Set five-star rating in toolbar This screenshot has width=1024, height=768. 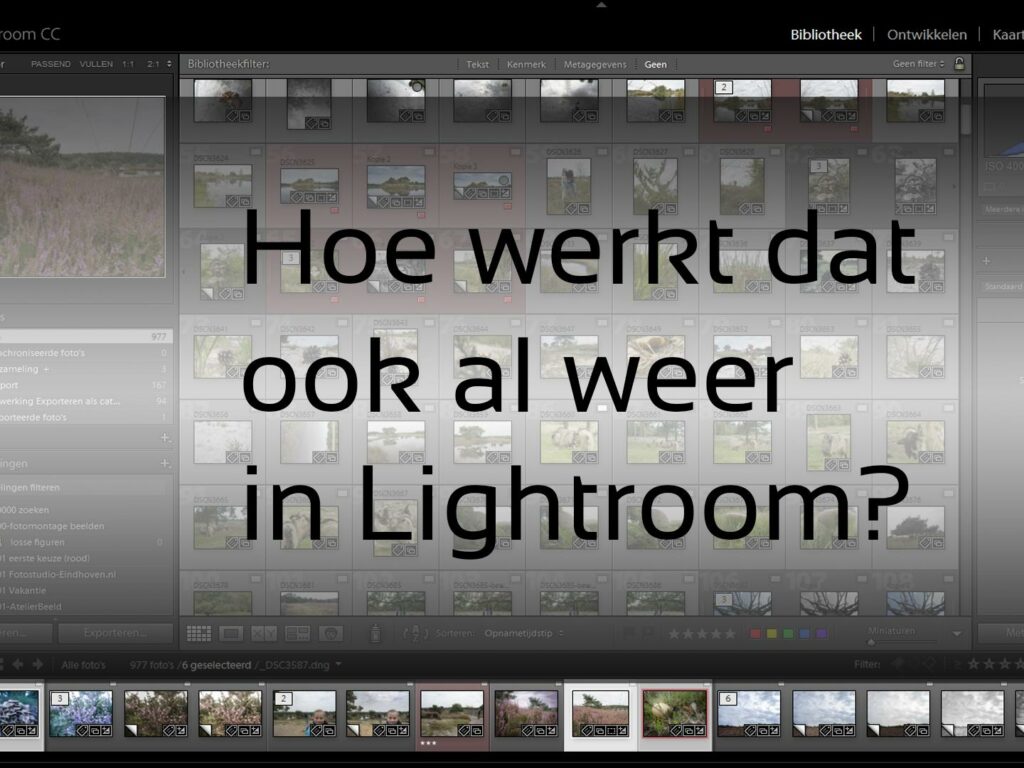click(730, 633)
